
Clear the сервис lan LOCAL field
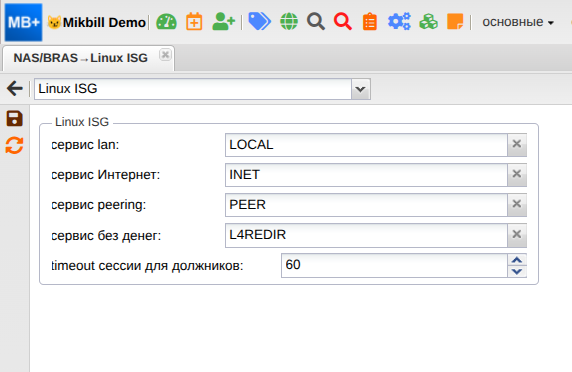(x=517, y=144)
